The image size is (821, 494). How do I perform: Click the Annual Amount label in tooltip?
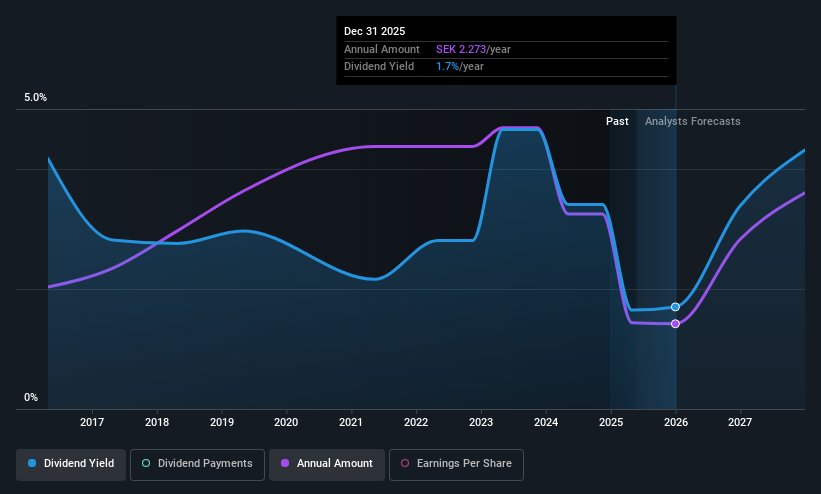point(382,49)
